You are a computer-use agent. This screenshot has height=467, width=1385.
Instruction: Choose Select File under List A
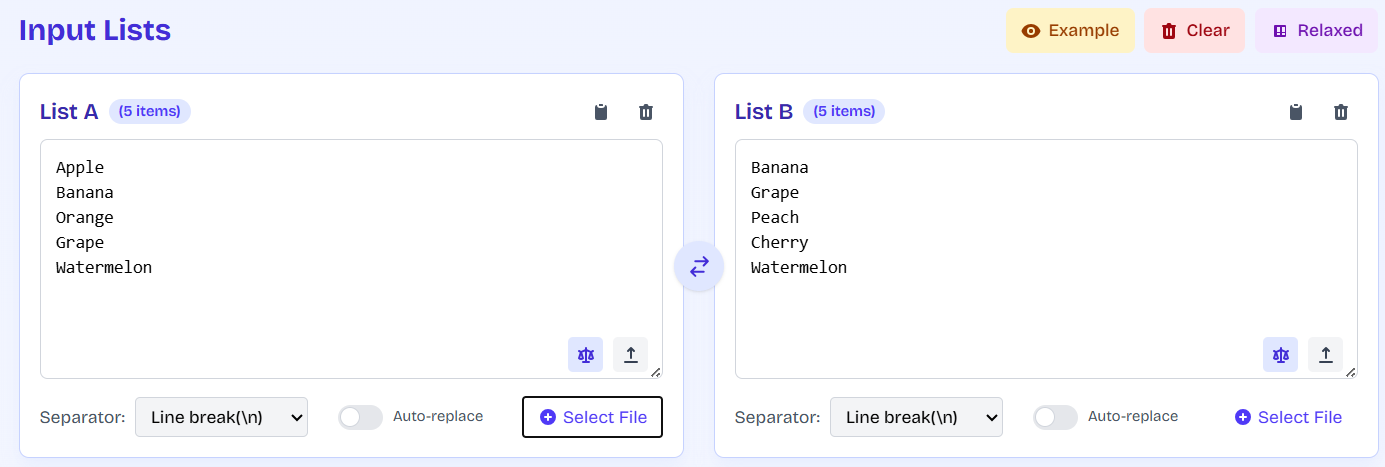(592, 417)
